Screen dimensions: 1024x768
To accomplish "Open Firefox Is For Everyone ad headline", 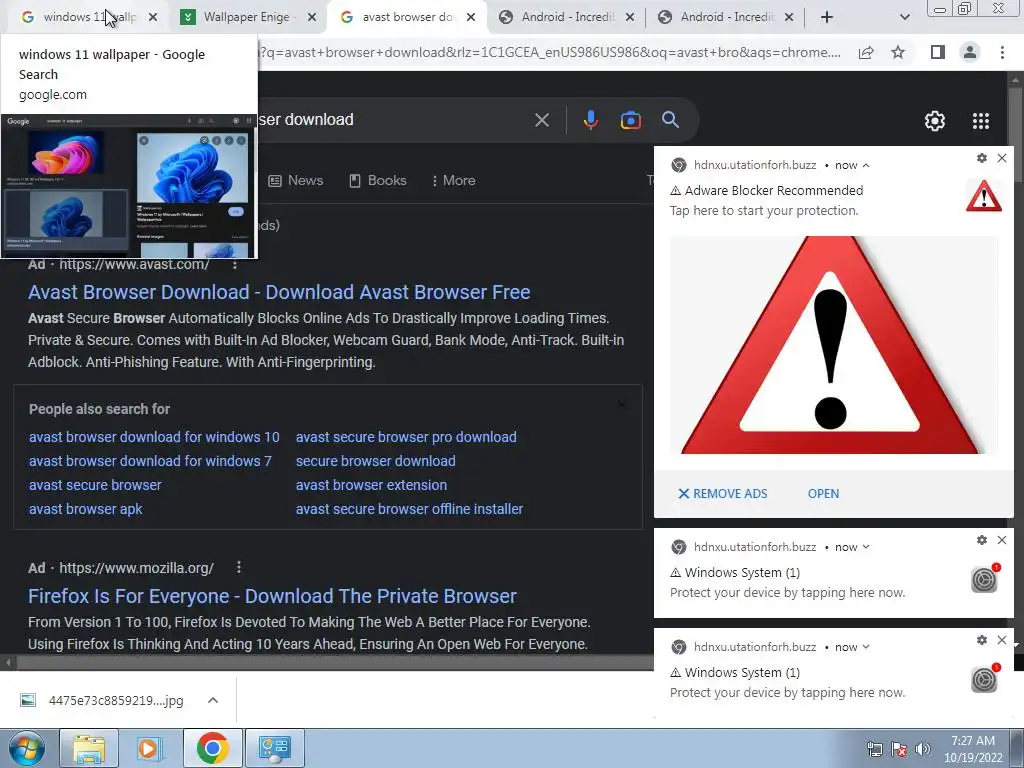I will (272, 596).
